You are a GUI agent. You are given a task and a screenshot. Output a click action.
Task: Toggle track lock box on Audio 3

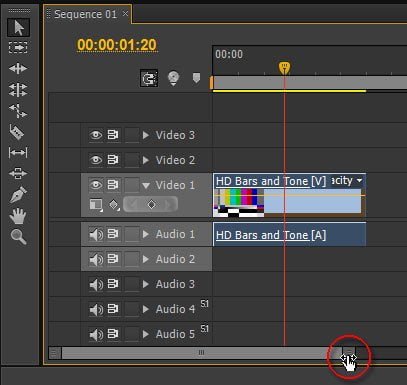132,285
